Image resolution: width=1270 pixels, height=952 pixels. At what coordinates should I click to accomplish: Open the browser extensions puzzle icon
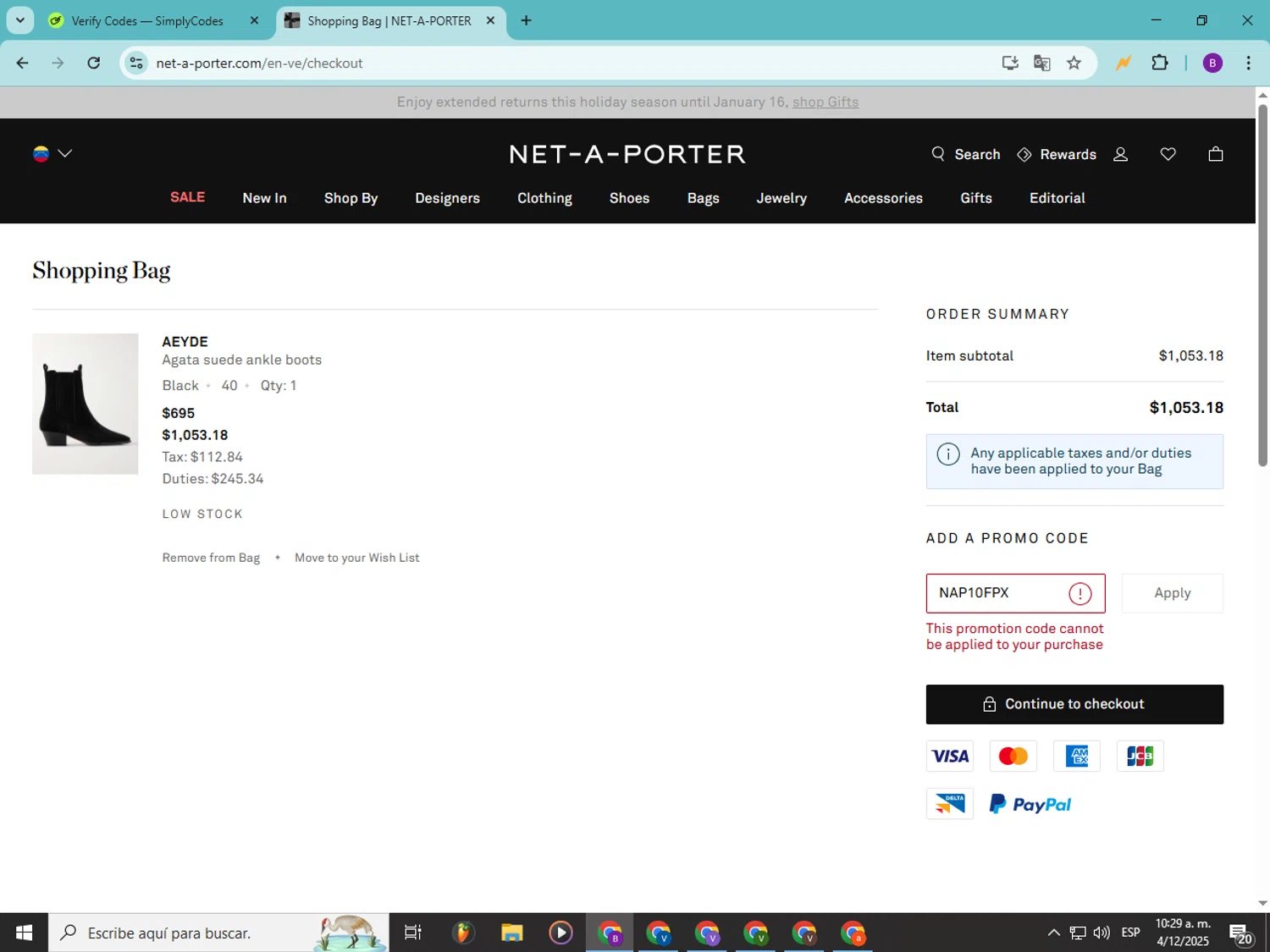coord(1160,63)
